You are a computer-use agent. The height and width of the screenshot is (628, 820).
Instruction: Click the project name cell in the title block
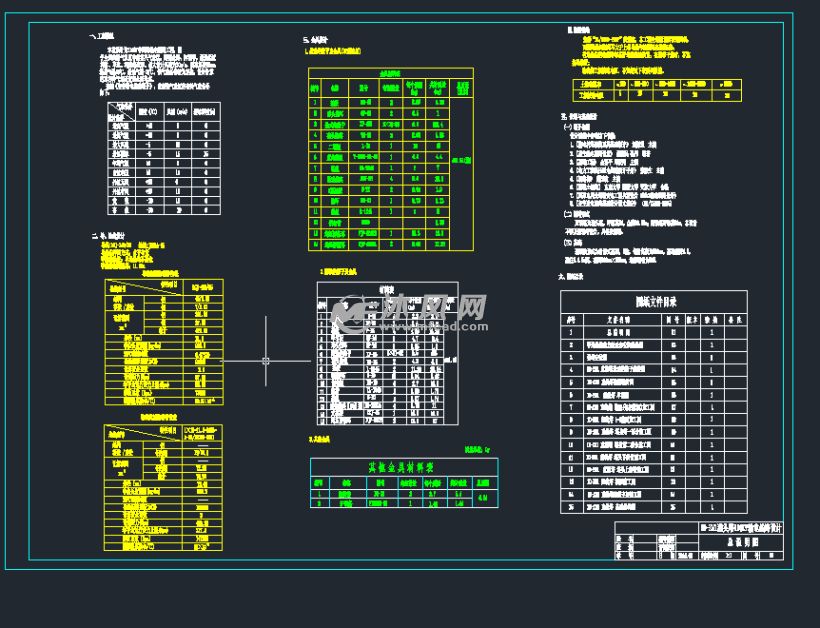[740, 527]
